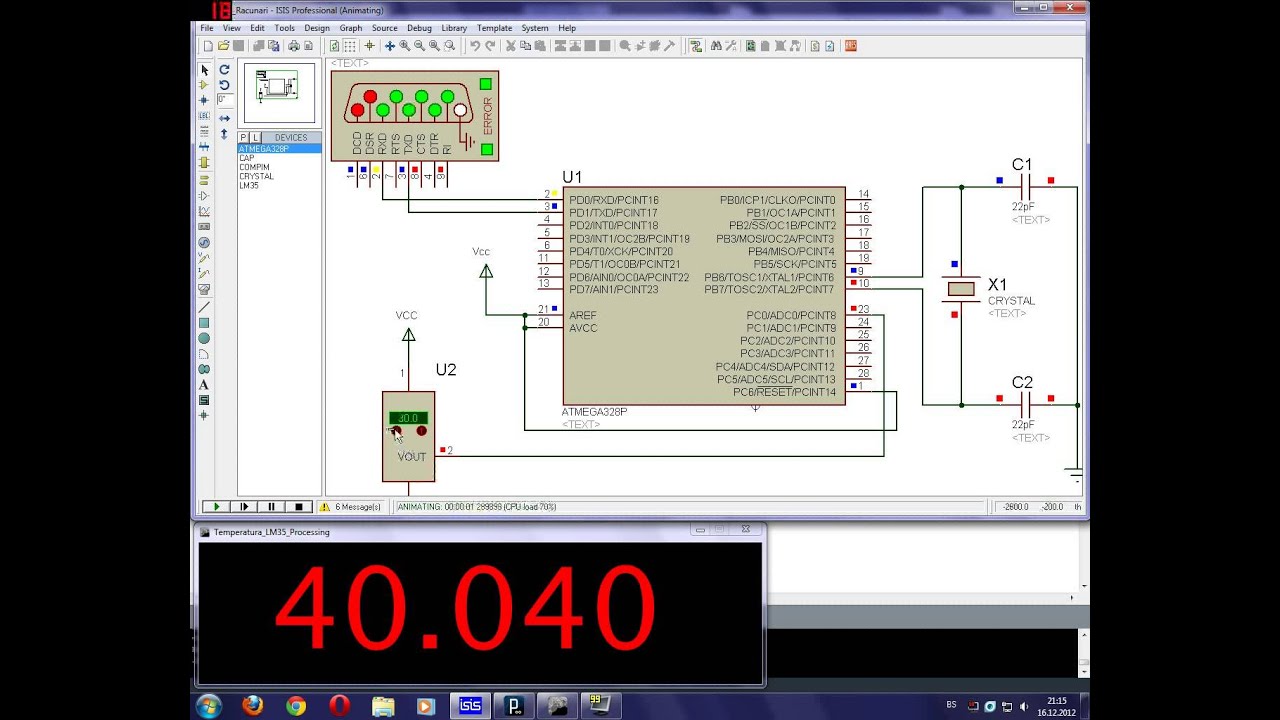The height and width of the screenshot is (720, 1280).
Task: Click the ANIMATING status bar text
Action: (476, 507)
